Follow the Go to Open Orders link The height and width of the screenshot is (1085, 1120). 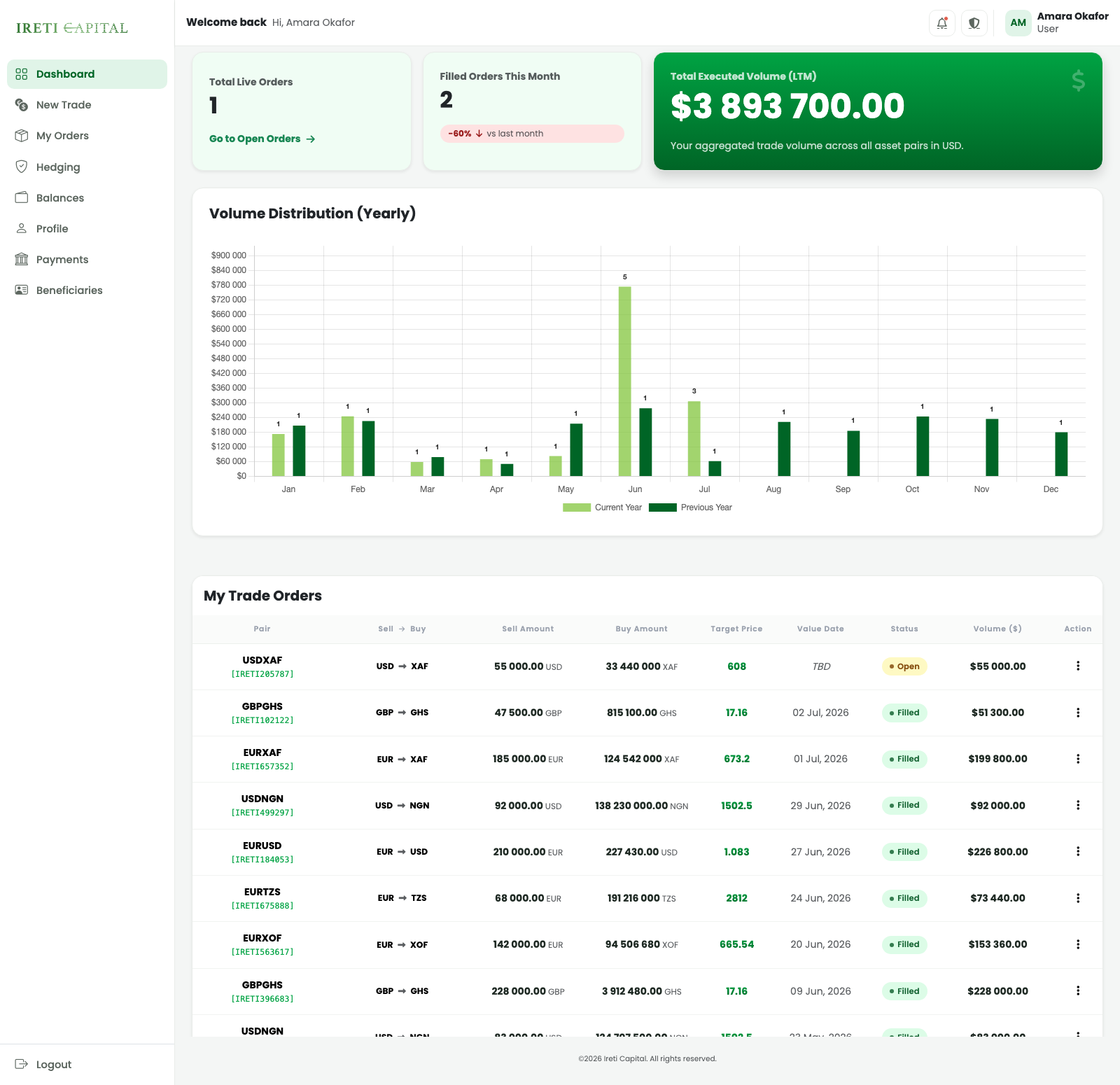point(262,139)
